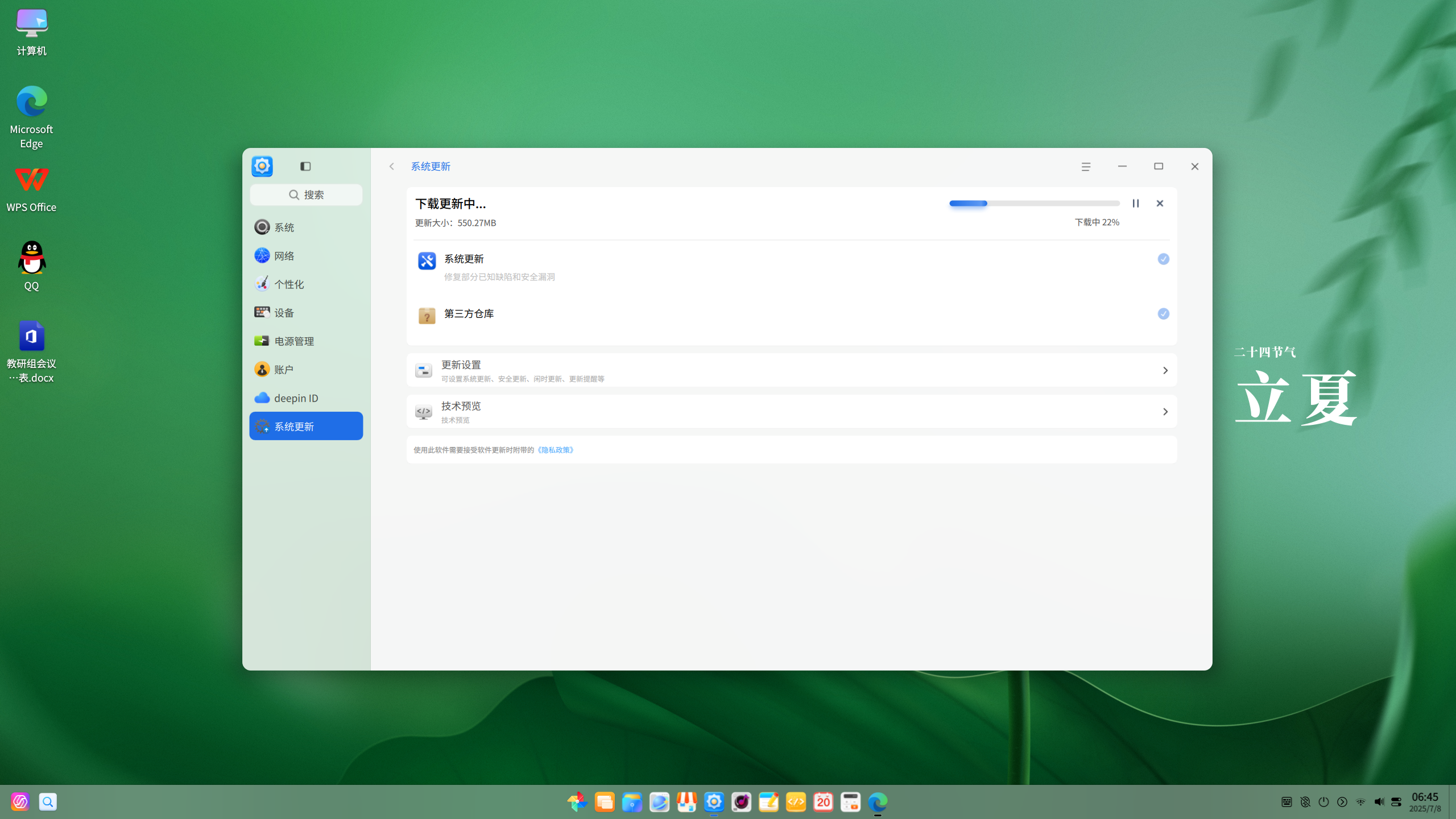This screenshot has height=819, width=1456.
Task: Click the 系统更新 breadcrumb title
Action: point(431,166)
